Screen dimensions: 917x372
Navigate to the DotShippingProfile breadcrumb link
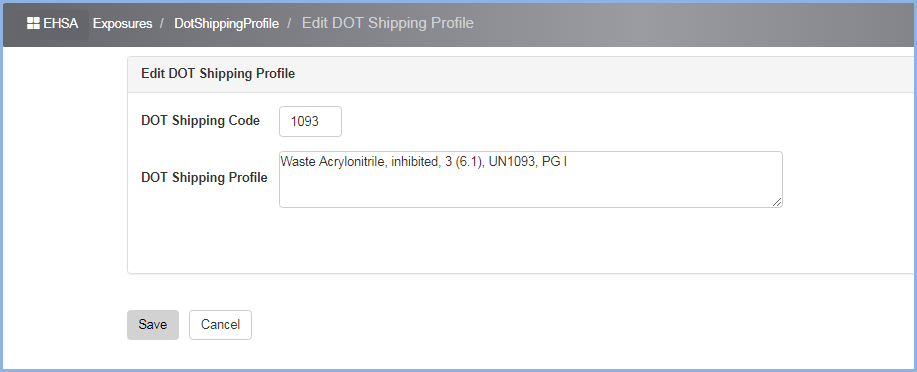coord(226,23)
